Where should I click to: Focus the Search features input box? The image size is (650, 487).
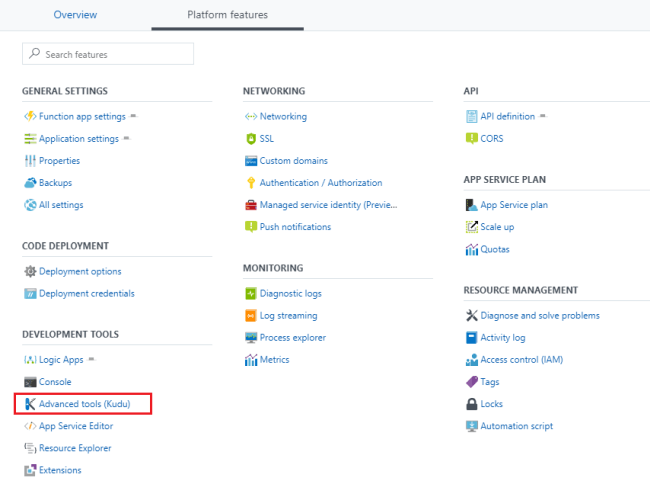115,54
